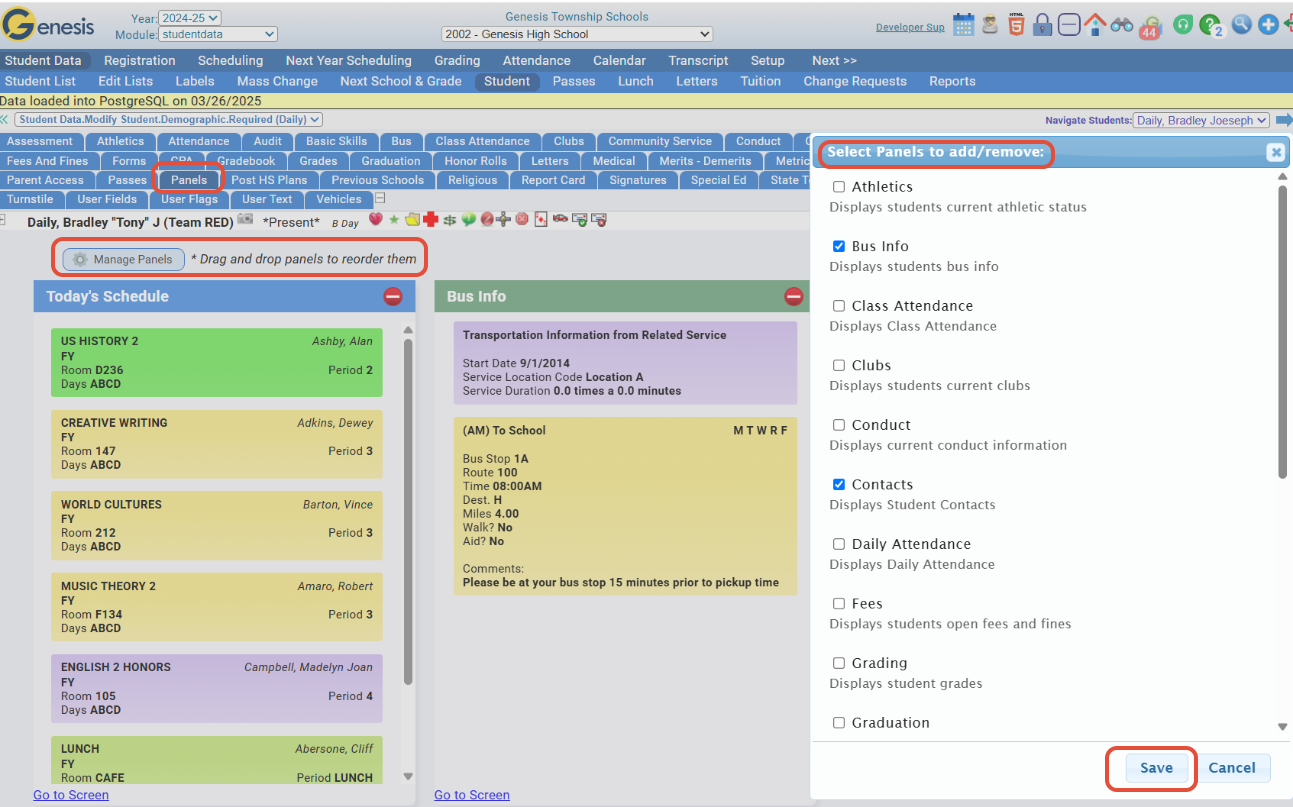Viewport: 1293px width, 807px height.
Task: Go to next student with blue arrow
Action: (x=1284, y=120)
